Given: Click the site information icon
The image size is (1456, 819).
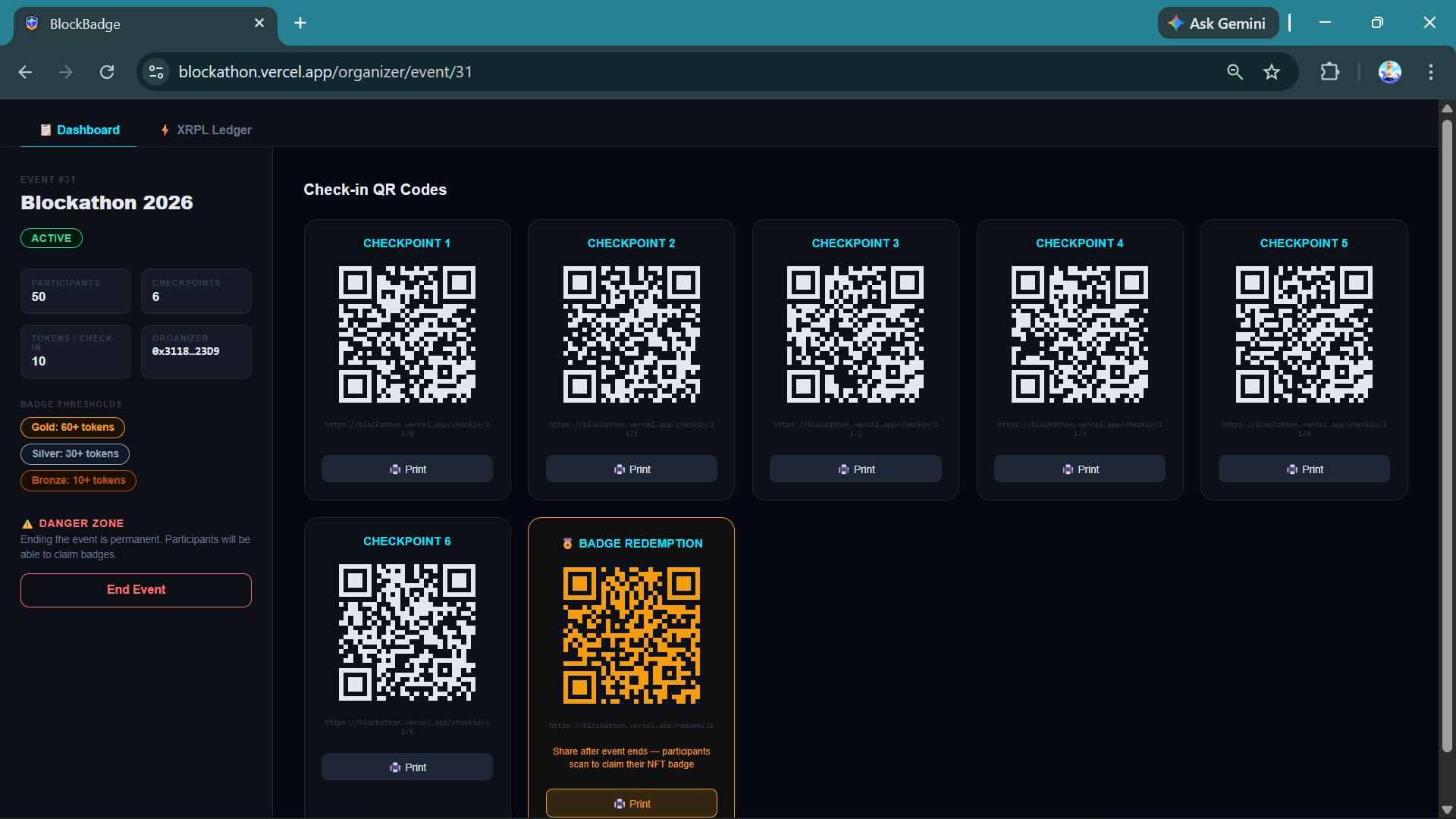Looking at the screenshot, I should (156, 72).
